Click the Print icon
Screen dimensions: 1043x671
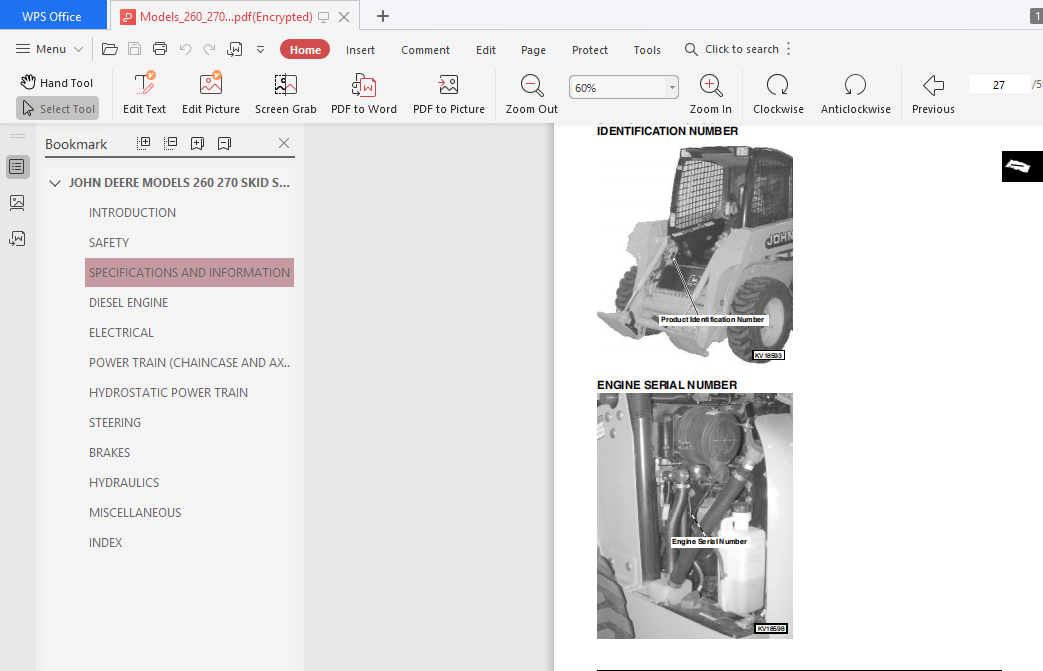pyautogui.click(x=160, y=49)
